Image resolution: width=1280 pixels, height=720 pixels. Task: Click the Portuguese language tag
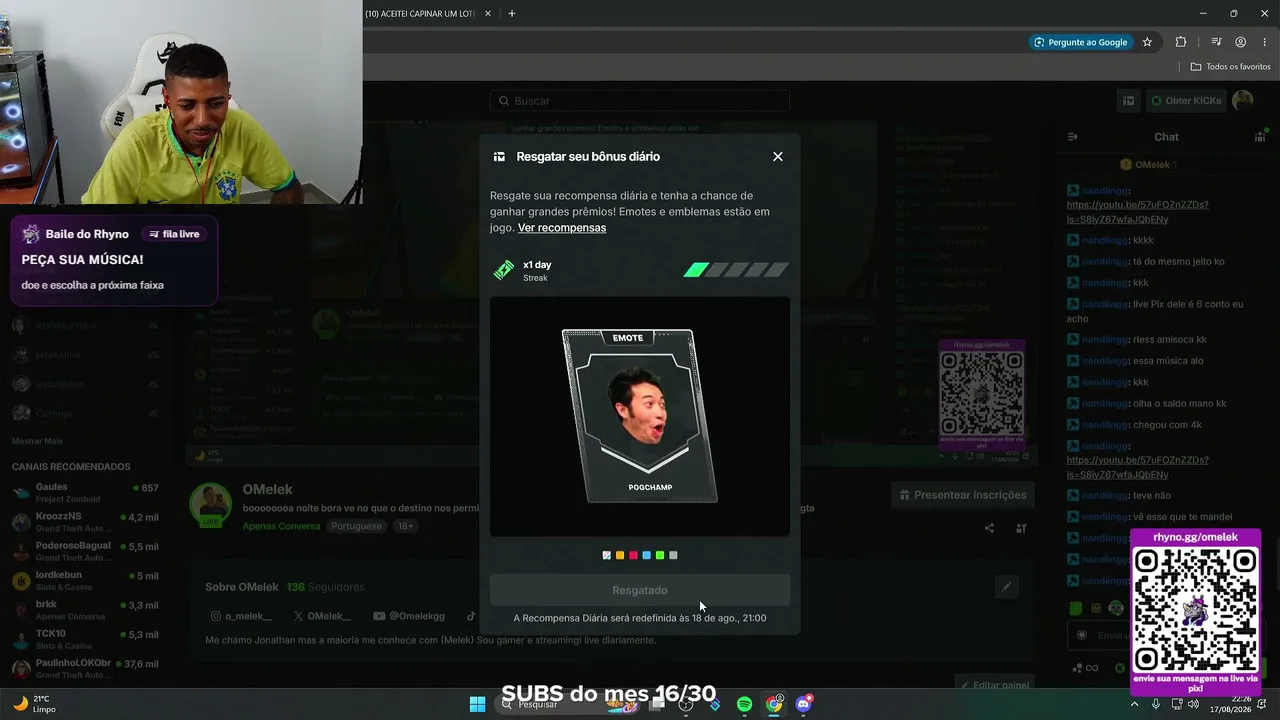point(357,526)
